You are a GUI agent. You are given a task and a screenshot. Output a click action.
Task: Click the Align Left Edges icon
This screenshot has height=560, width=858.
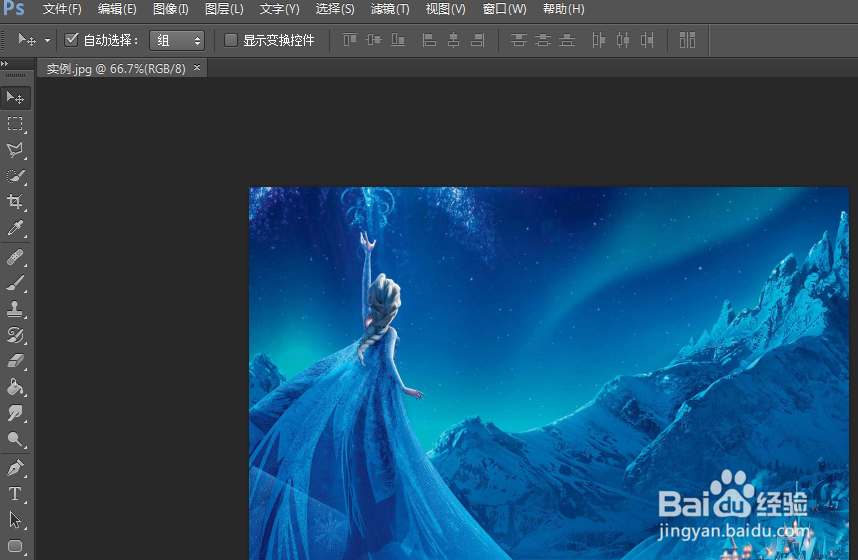[430, 40]
